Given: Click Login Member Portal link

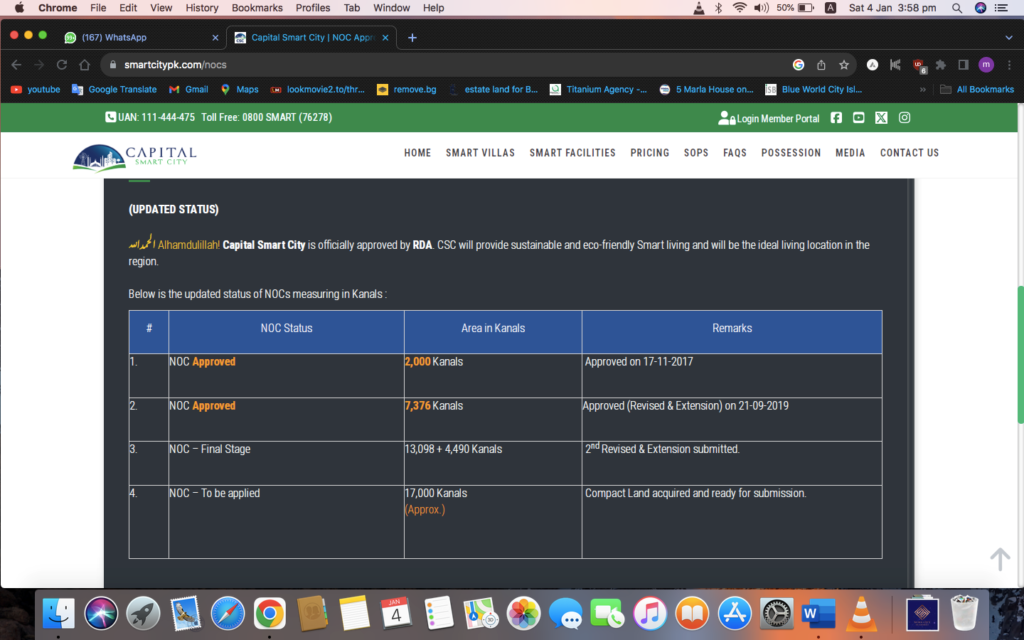Looking at the screenshot, I should tap(769, 118).
